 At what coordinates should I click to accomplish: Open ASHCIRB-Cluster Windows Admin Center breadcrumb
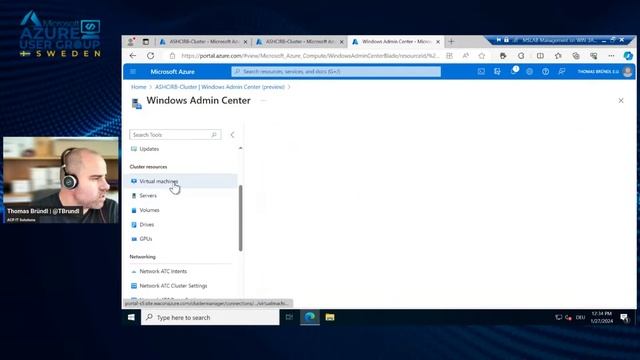[x=220, y=87]
